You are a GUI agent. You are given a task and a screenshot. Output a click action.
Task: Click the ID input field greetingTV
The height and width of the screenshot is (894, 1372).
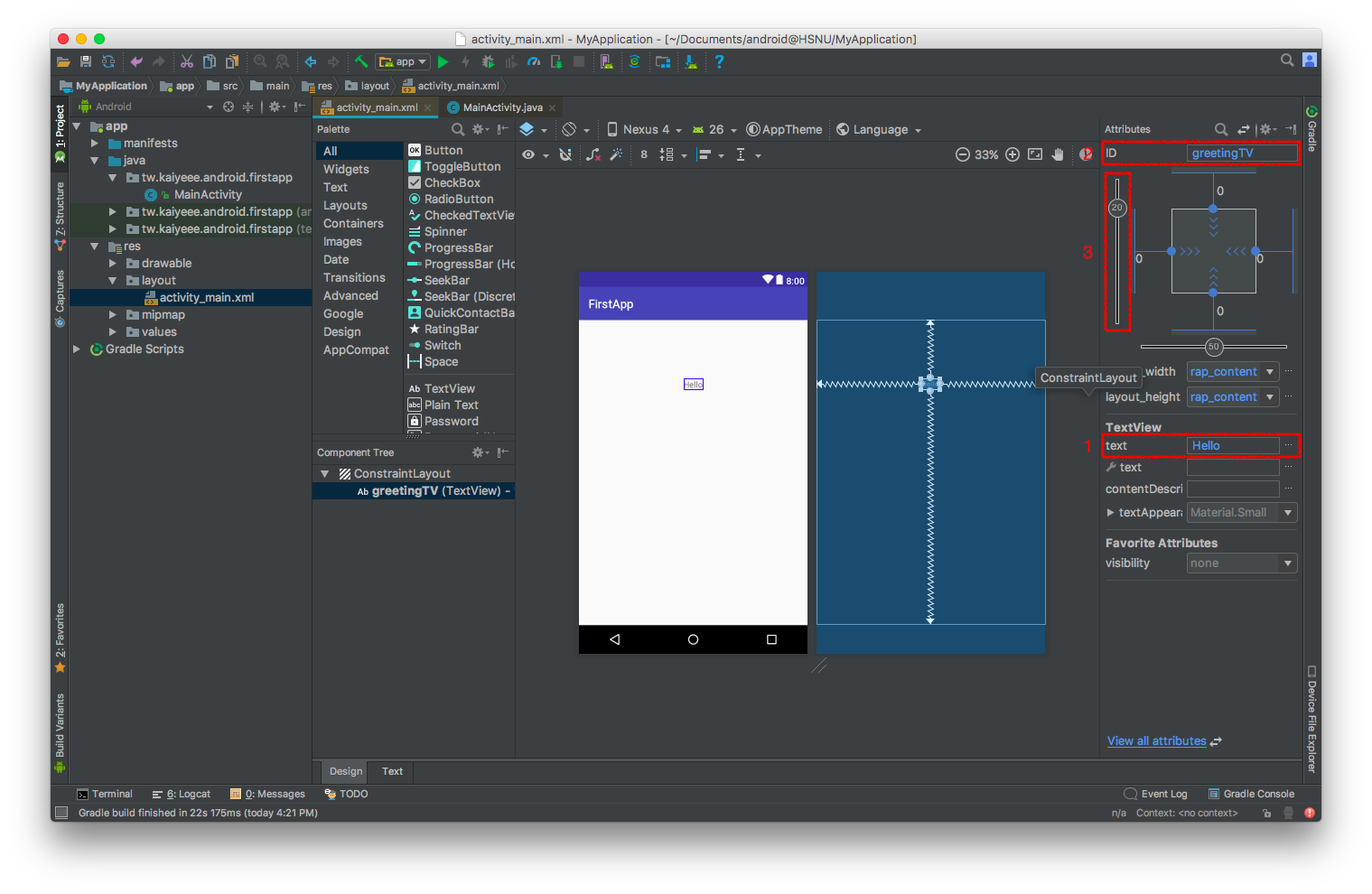pyautogui.click(x=1242, y=153)
